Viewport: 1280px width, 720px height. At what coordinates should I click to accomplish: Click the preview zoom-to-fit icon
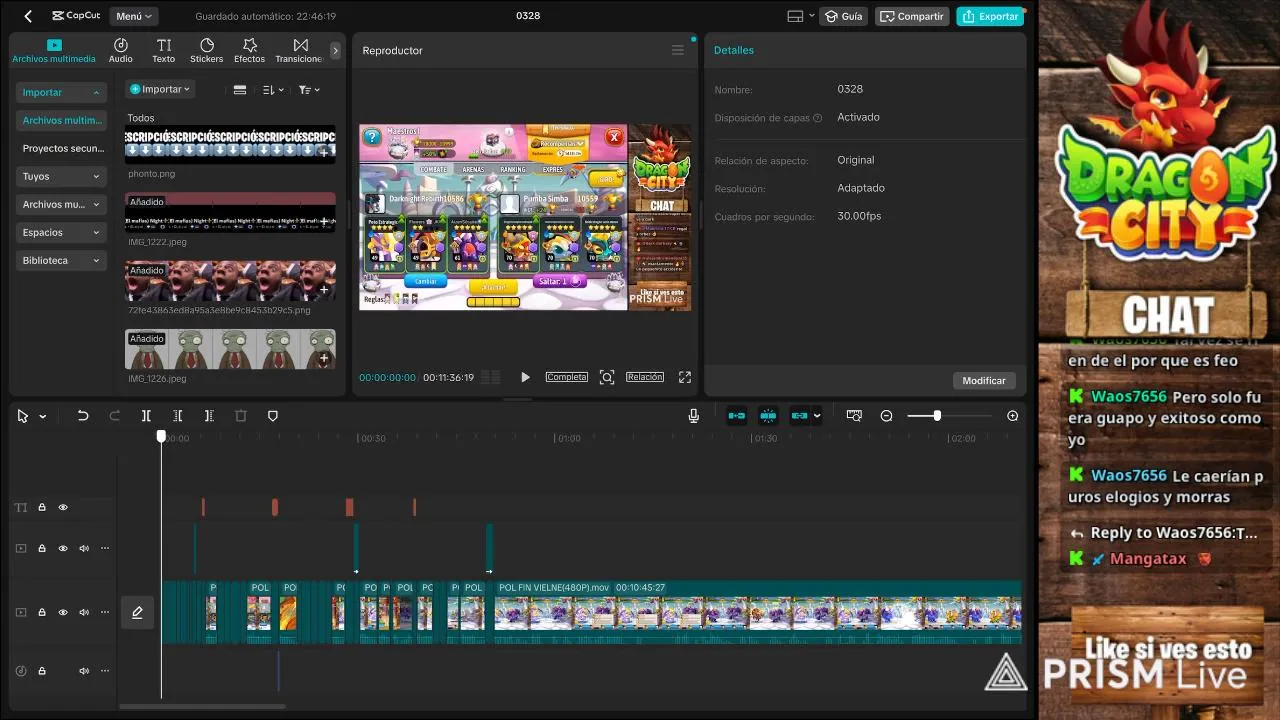point(607,377)
